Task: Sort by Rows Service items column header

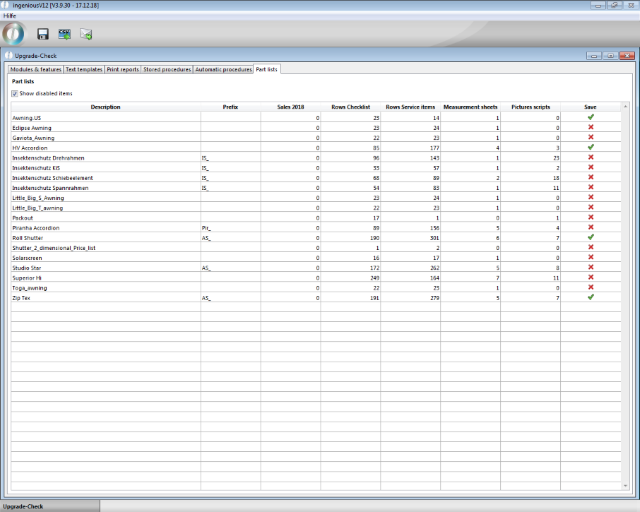Action: pyautogui.click(x=410, y=107)
